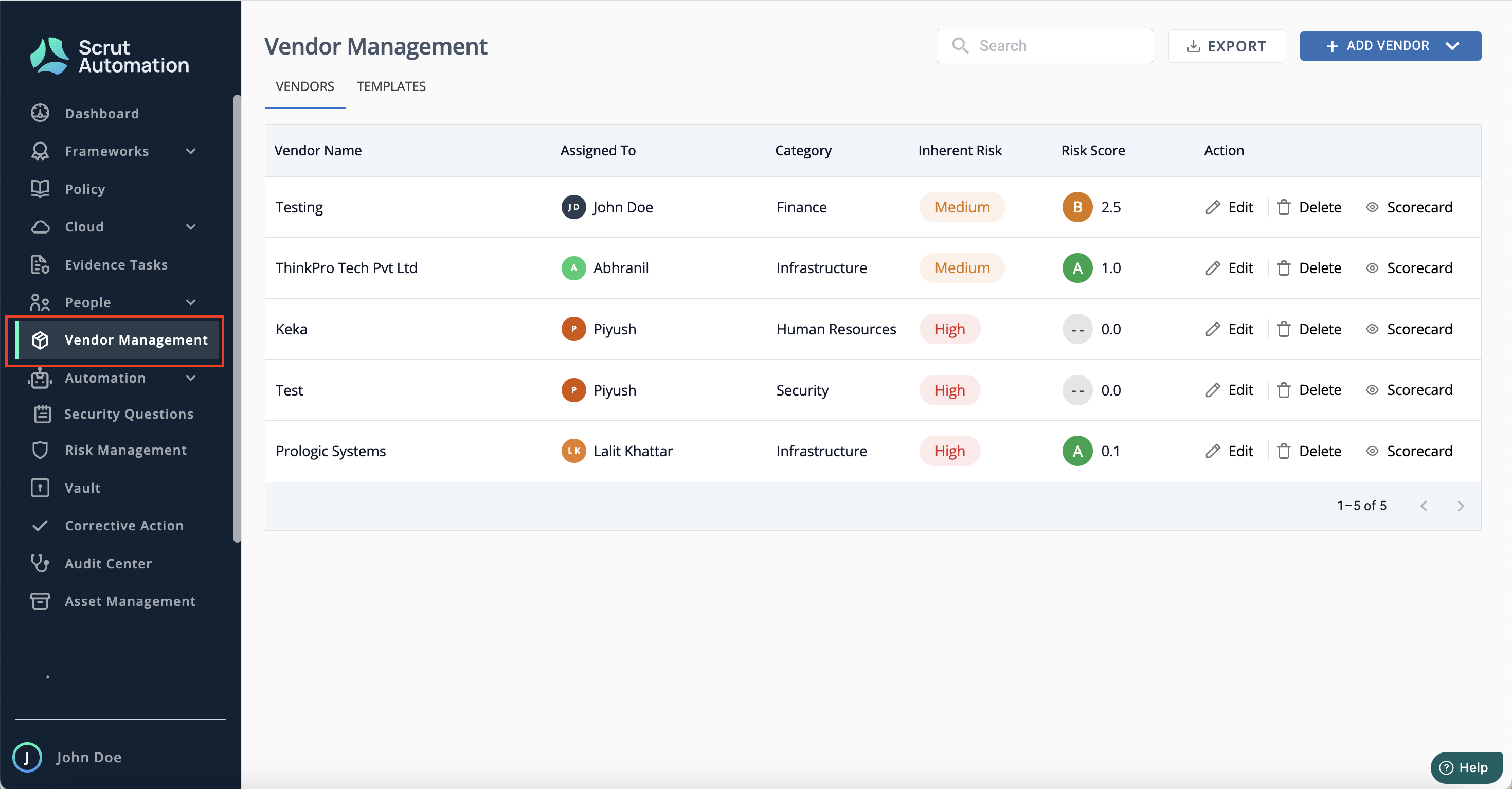Open the Dashboard icon in sidebar
The image size is (1512, 789).
[40, 113]
